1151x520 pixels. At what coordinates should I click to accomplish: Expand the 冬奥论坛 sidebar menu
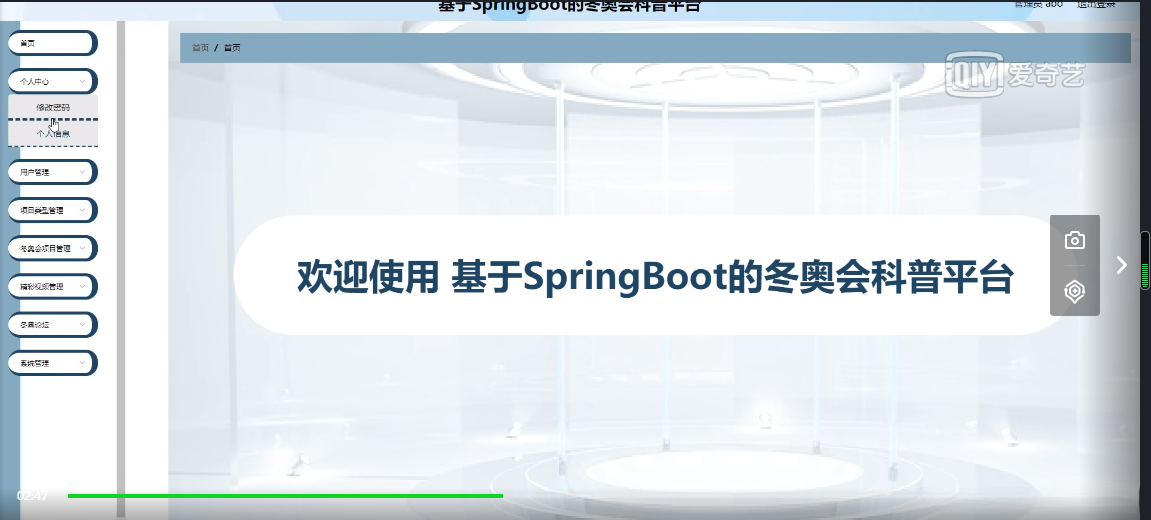point(52,325)
